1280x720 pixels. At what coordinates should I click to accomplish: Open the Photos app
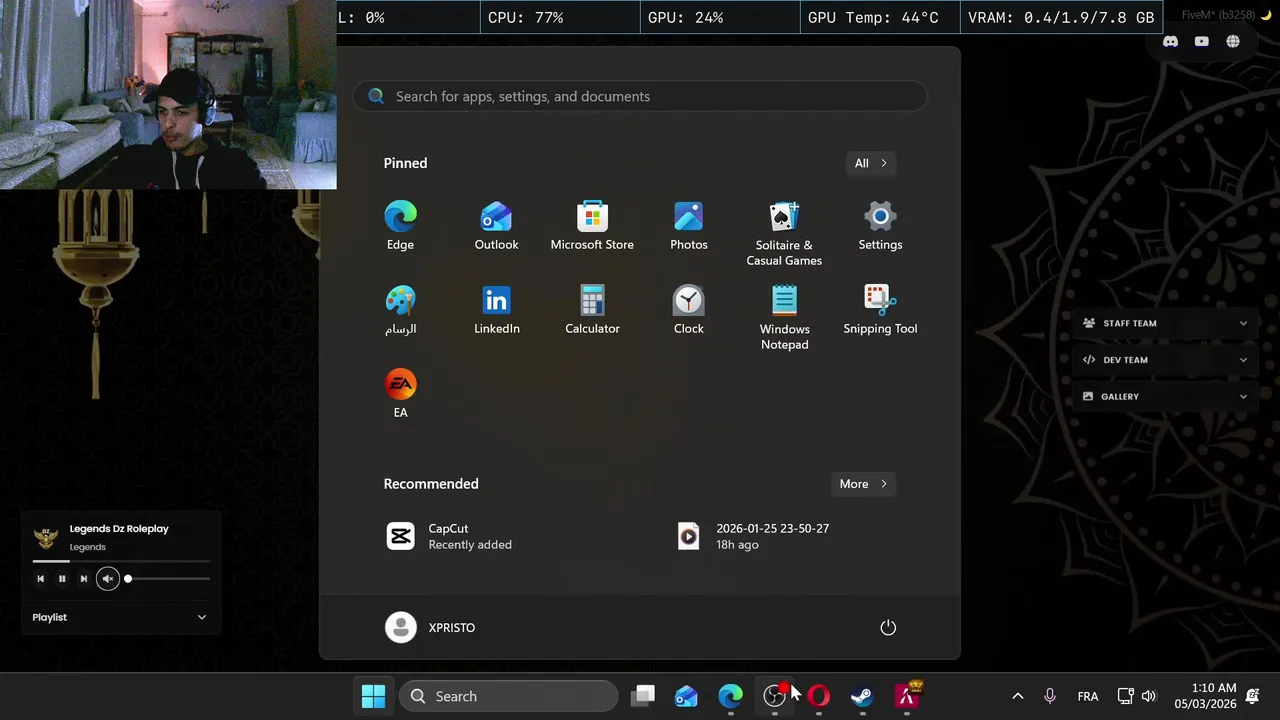tap(688, 226)
